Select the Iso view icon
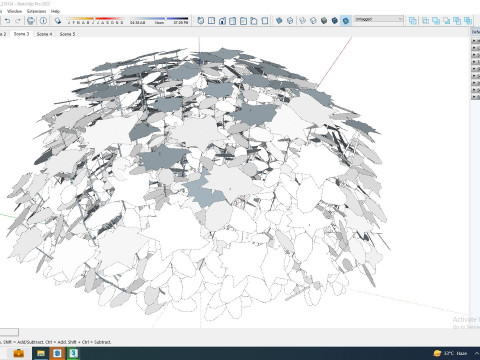480x360 pixels. [x=200, y=21]
